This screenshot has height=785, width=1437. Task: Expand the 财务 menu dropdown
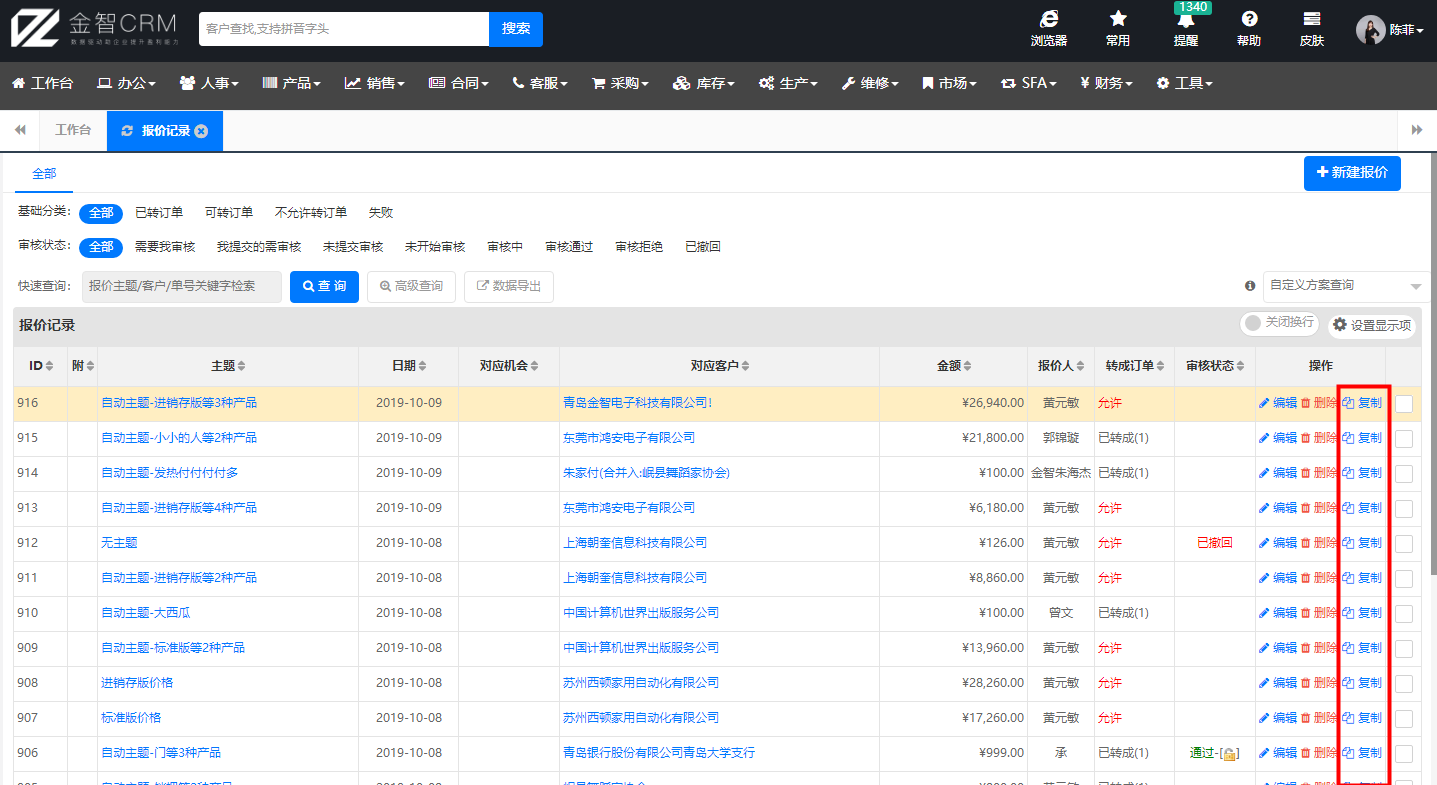[1106, 83]
